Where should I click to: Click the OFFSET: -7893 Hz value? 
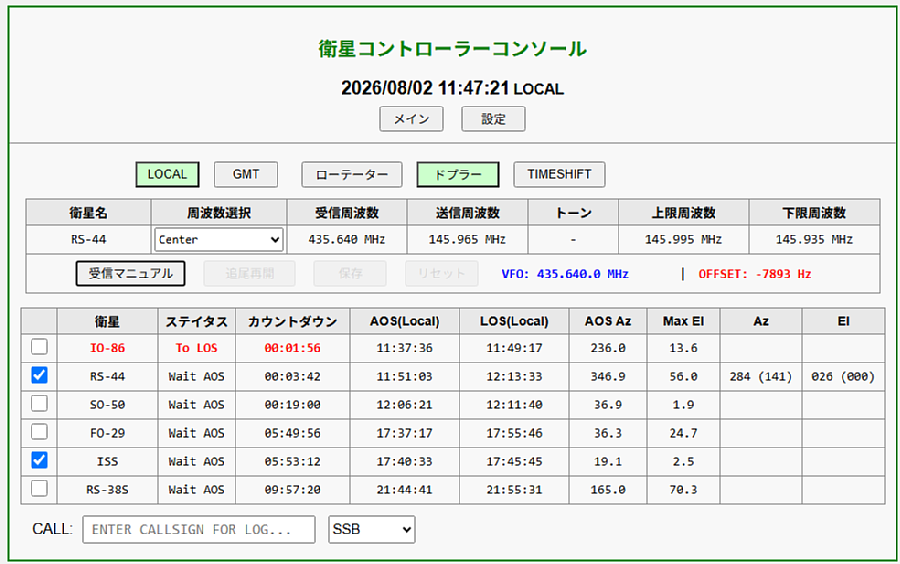tap(755, 274)
